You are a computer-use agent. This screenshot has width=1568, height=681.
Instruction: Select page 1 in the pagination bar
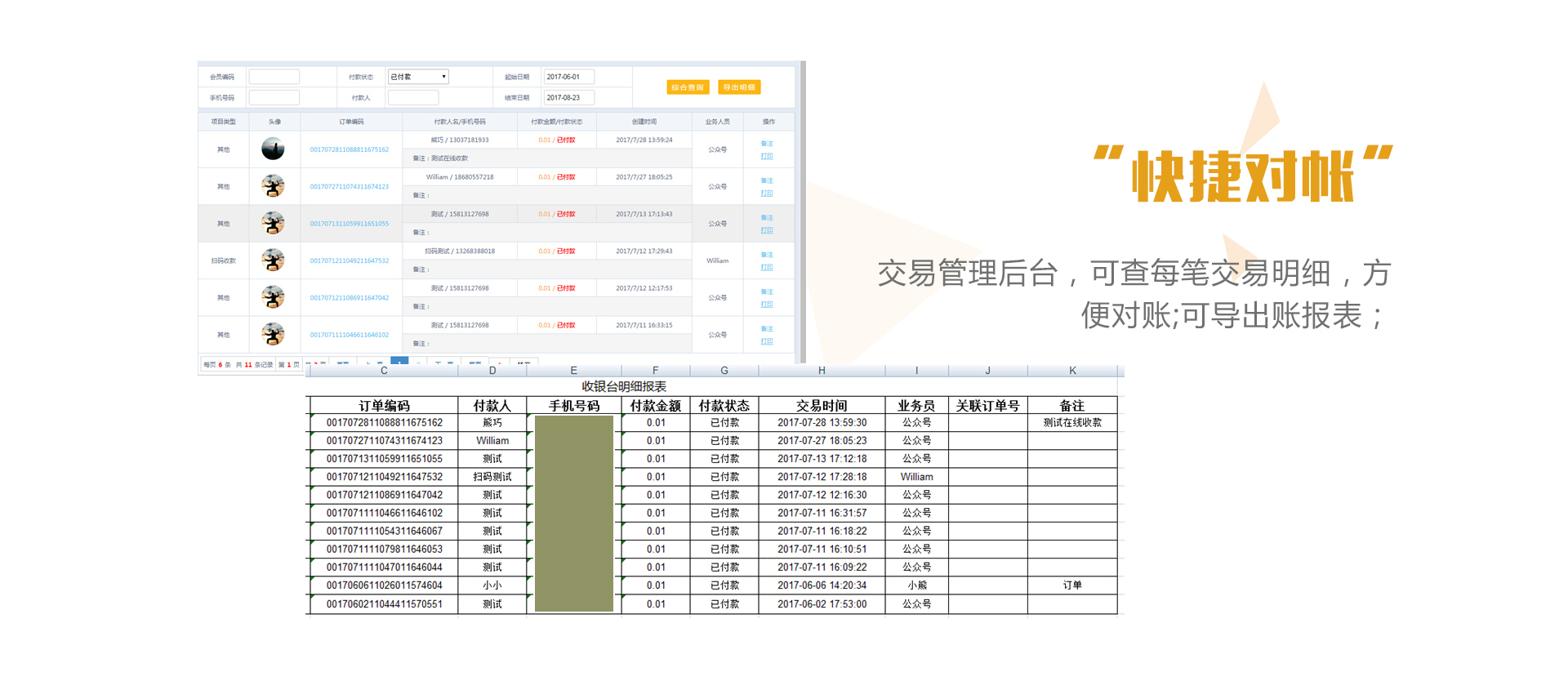399,360
